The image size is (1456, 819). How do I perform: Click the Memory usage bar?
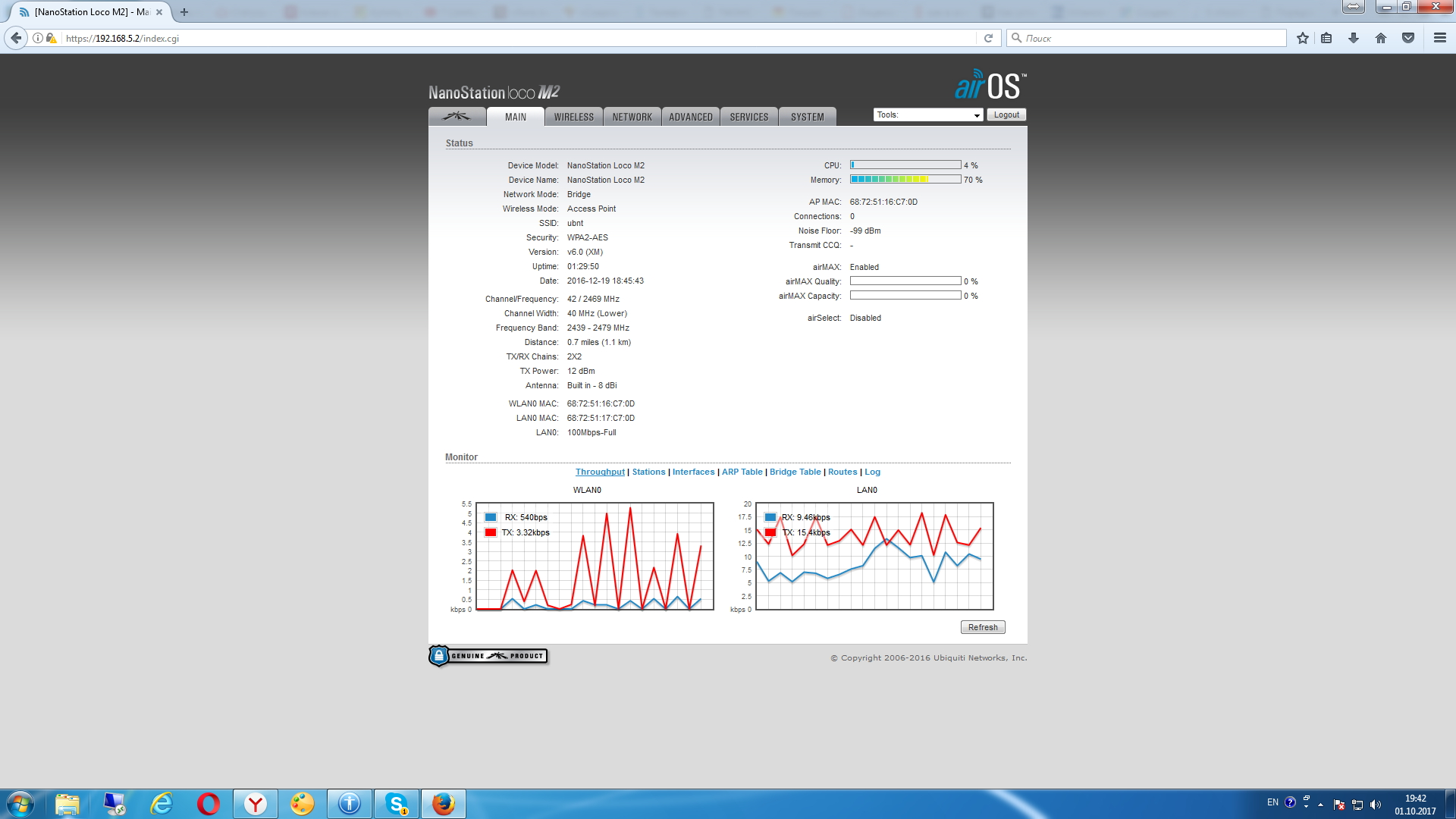(x=905, y=180)
